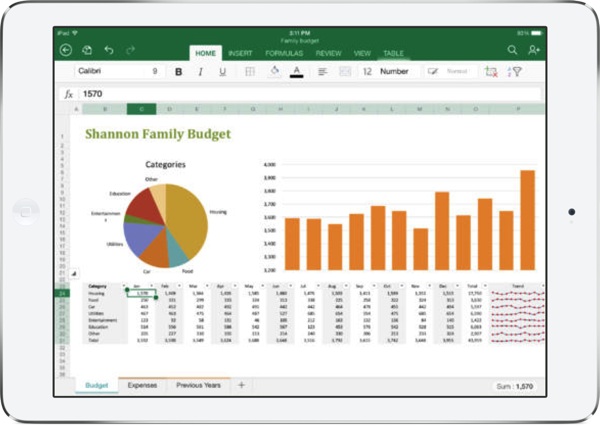
Task: Tap the Sum: 1,570 status box
Action: click(x=515, y=387)
